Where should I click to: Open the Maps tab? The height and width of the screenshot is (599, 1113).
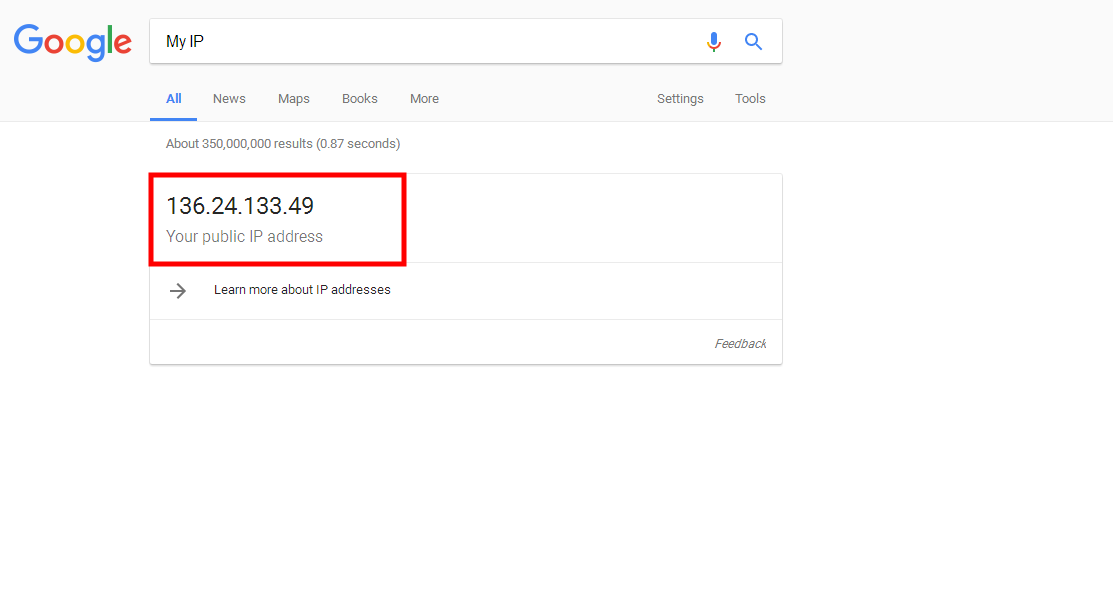tap(294, 99)
